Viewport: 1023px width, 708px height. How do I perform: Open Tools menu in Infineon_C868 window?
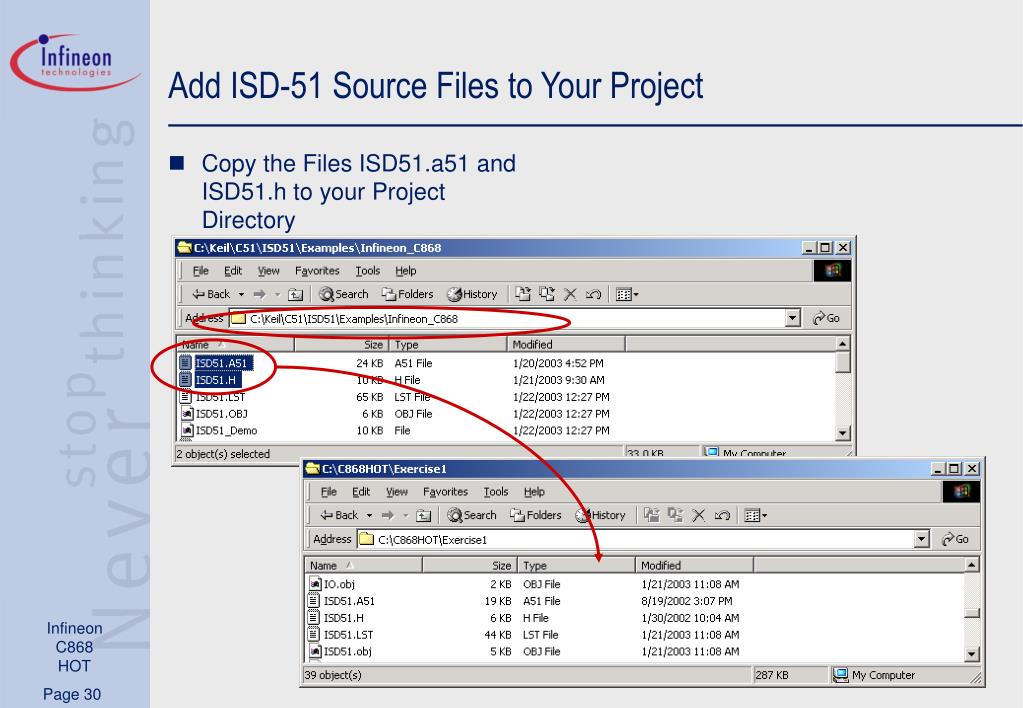[367, 271]
